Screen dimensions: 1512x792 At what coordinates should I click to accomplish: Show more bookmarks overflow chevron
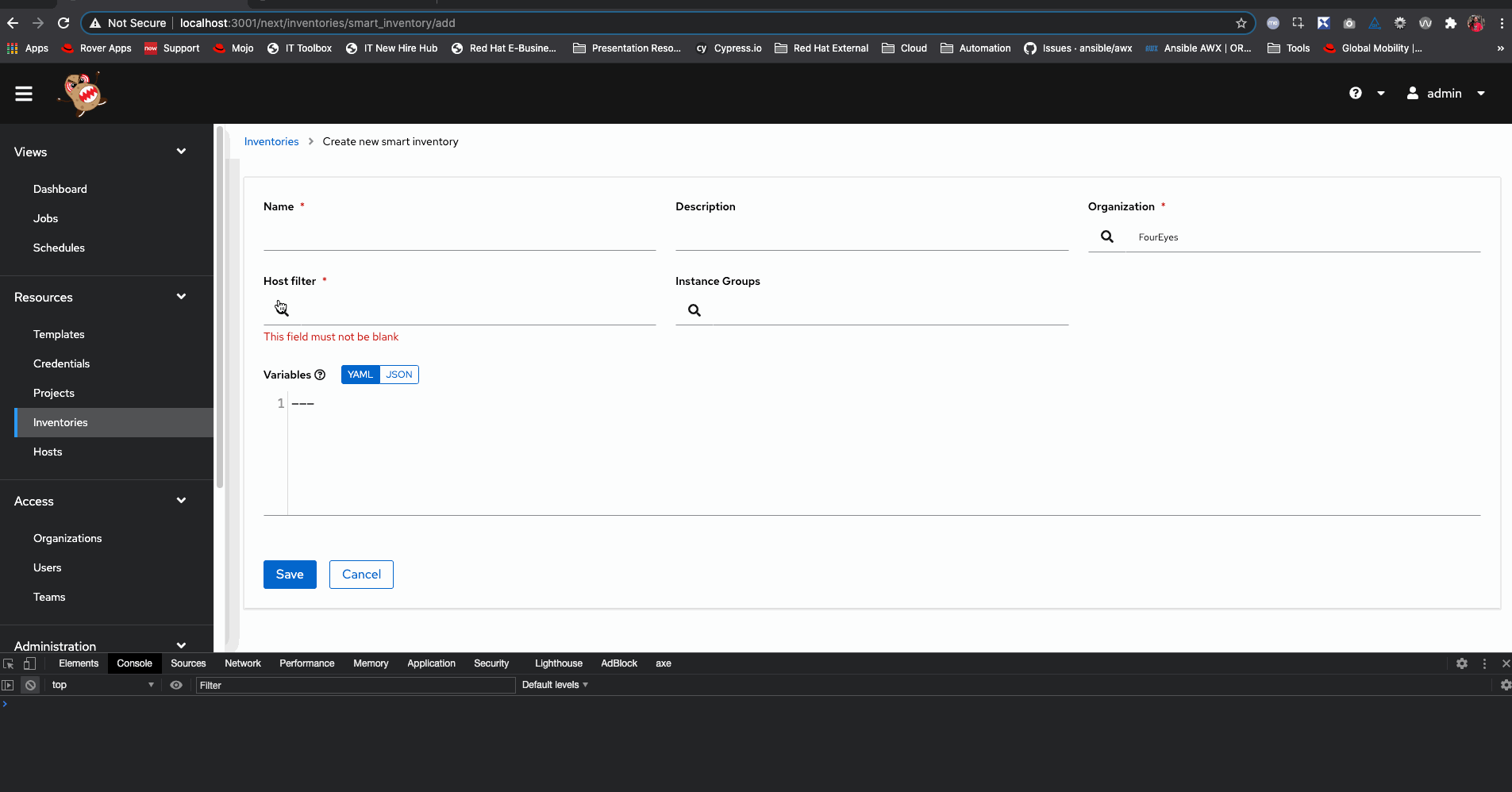[x=1500, y=48]
